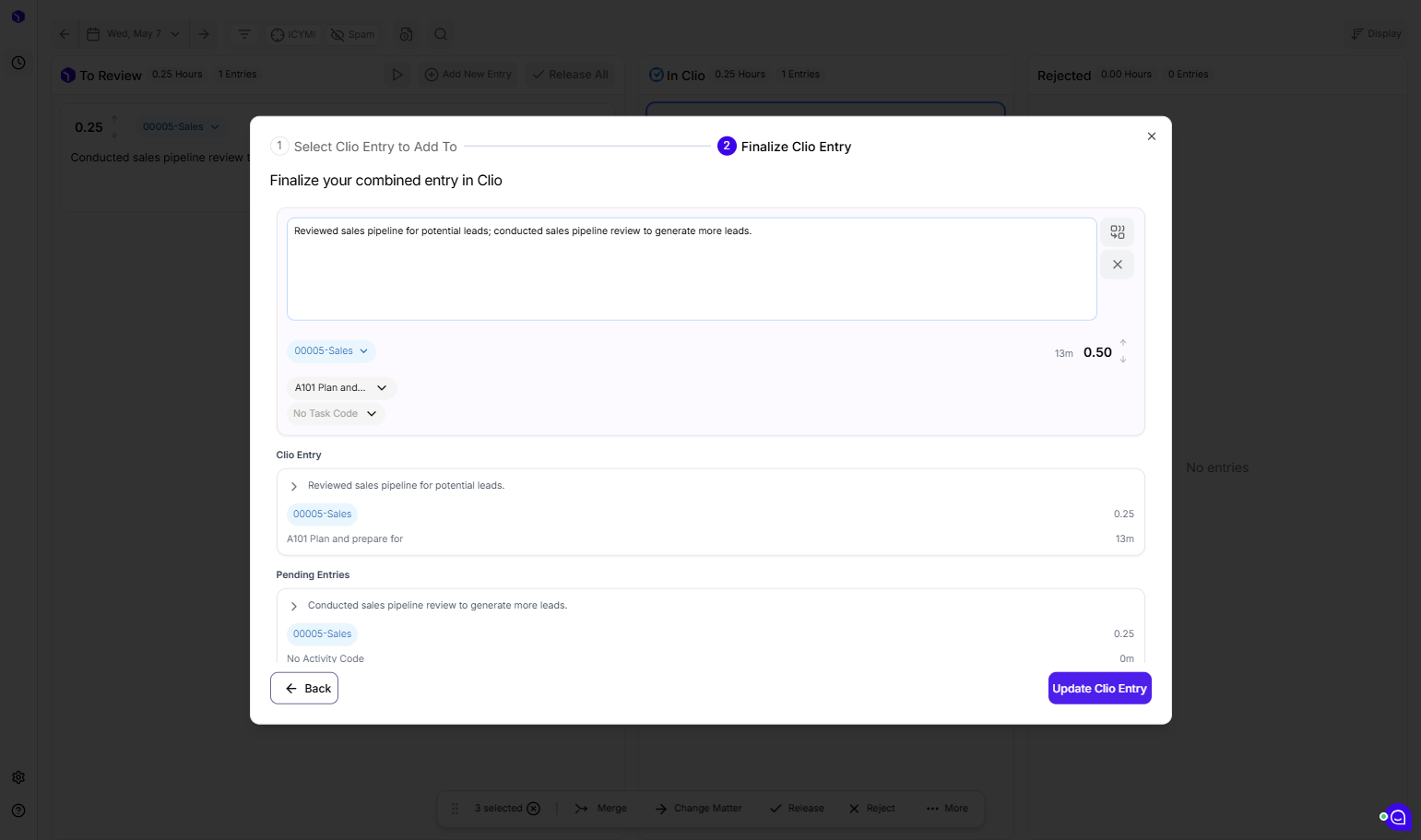Click the 'A101 Plan and prepare for' text

[345, 539]
